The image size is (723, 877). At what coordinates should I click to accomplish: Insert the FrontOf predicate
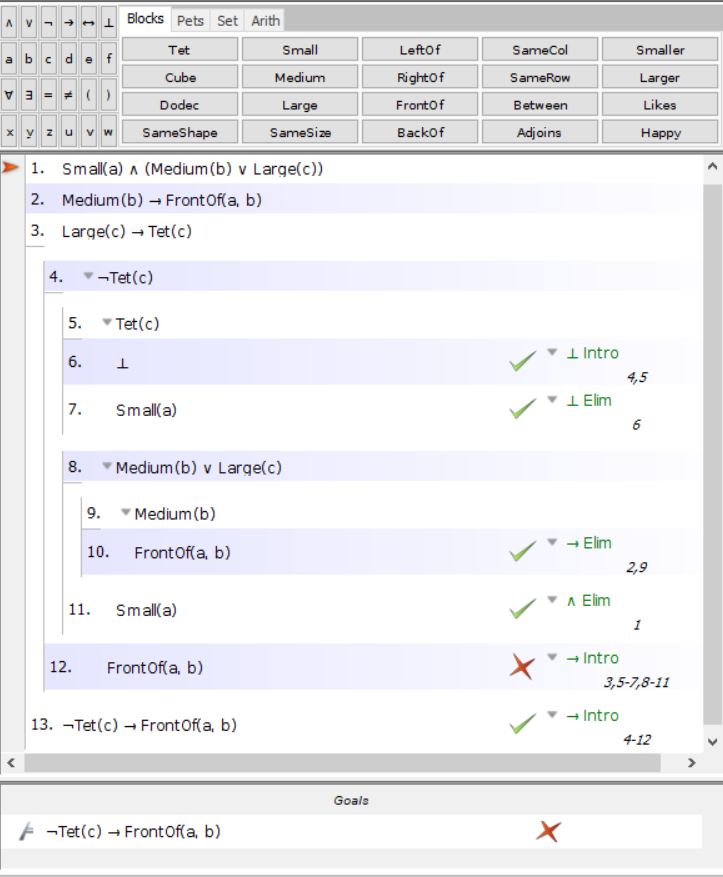tap(420, 105)
